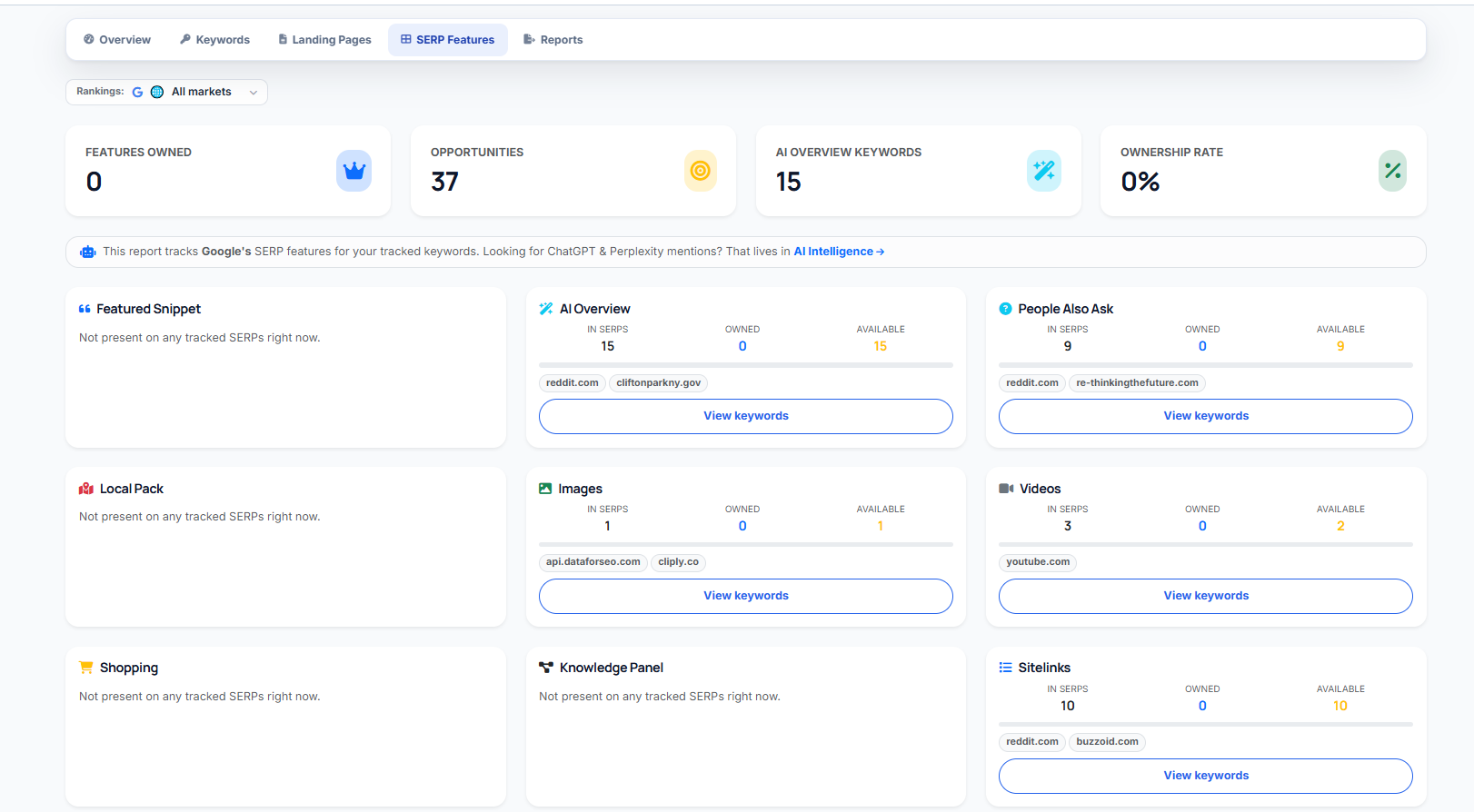
Task: View keywords for Sitelinks
Action: click(x=1206, y=776)
